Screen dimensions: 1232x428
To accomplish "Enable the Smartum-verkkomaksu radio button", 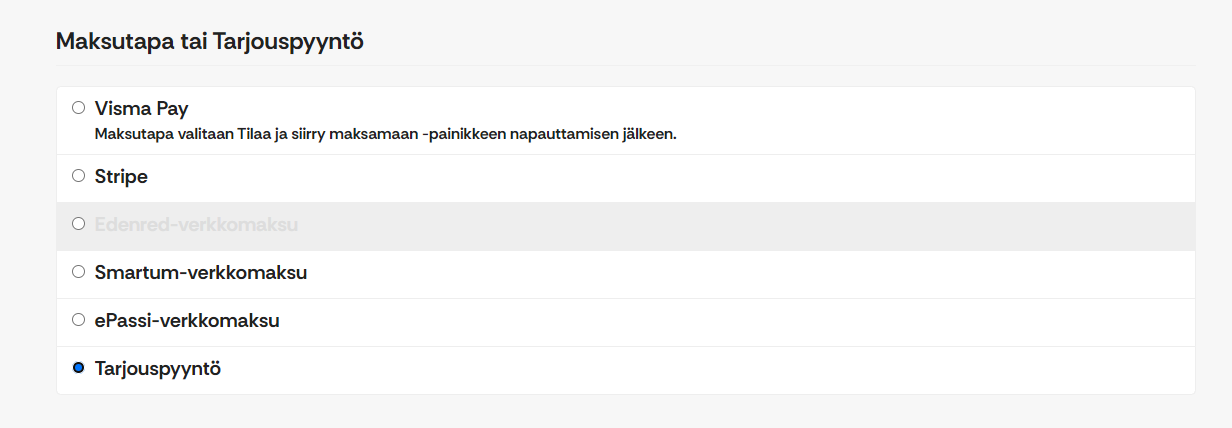I will click(79, 272).
